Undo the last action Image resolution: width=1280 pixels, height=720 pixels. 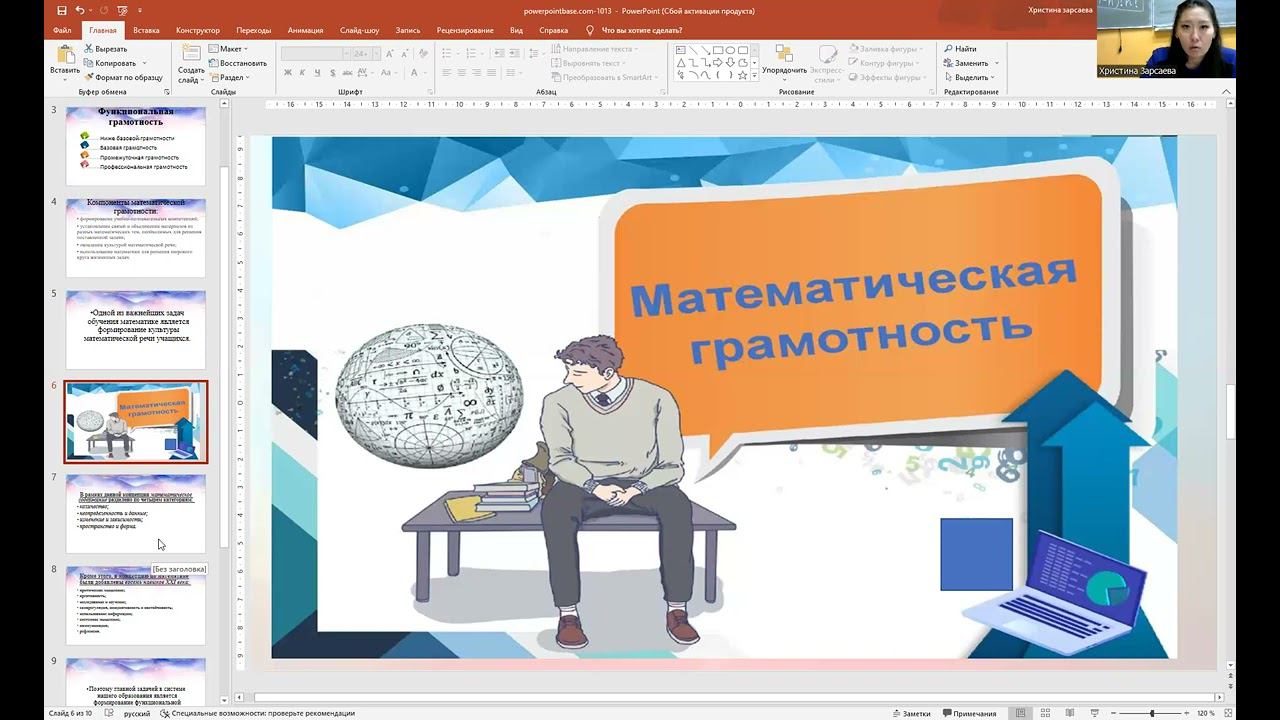(x=80, y=11)
